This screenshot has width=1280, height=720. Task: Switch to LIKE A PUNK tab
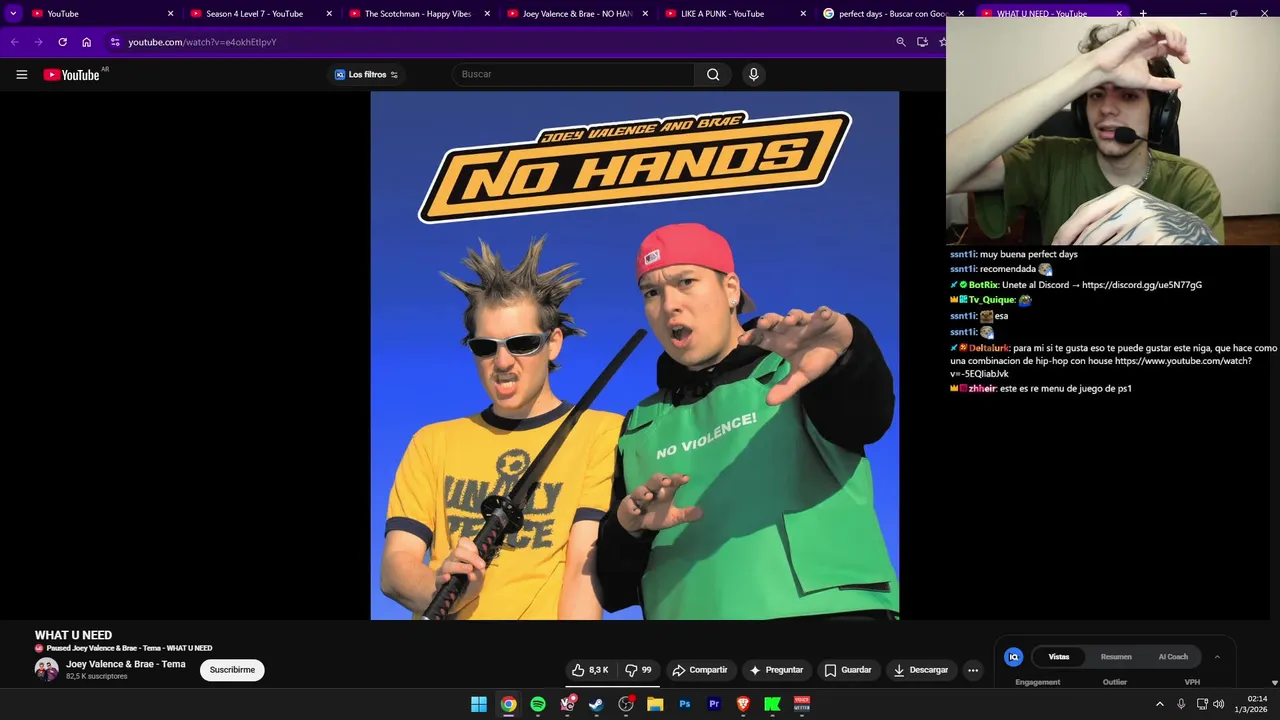735,14
